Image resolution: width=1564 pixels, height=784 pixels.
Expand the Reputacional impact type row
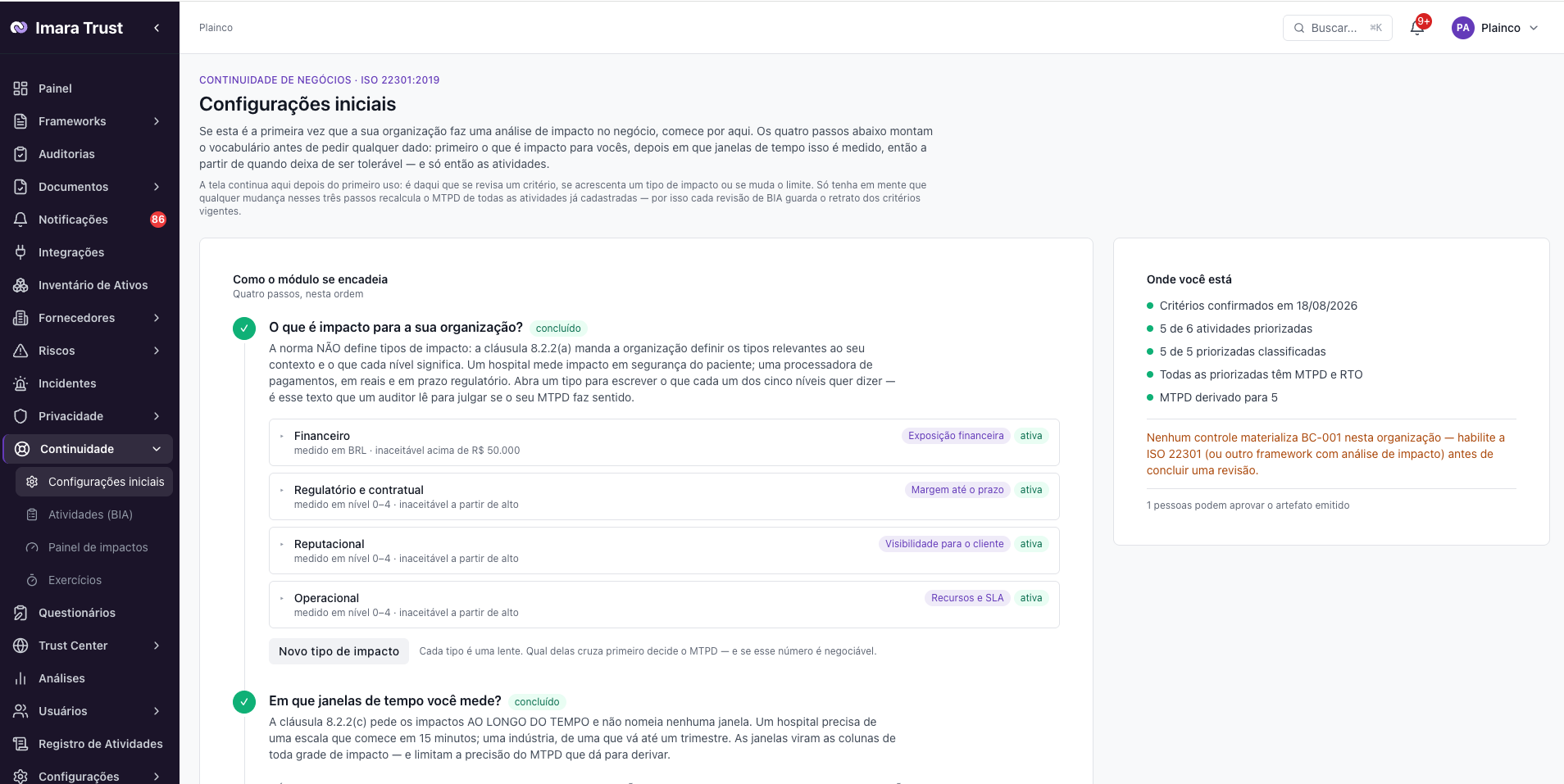pos(664,551)
